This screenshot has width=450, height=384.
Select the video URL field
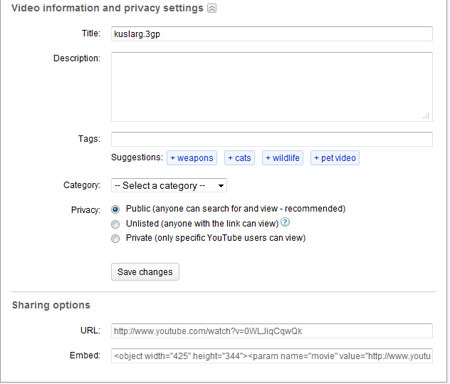[x=272, y=331]
